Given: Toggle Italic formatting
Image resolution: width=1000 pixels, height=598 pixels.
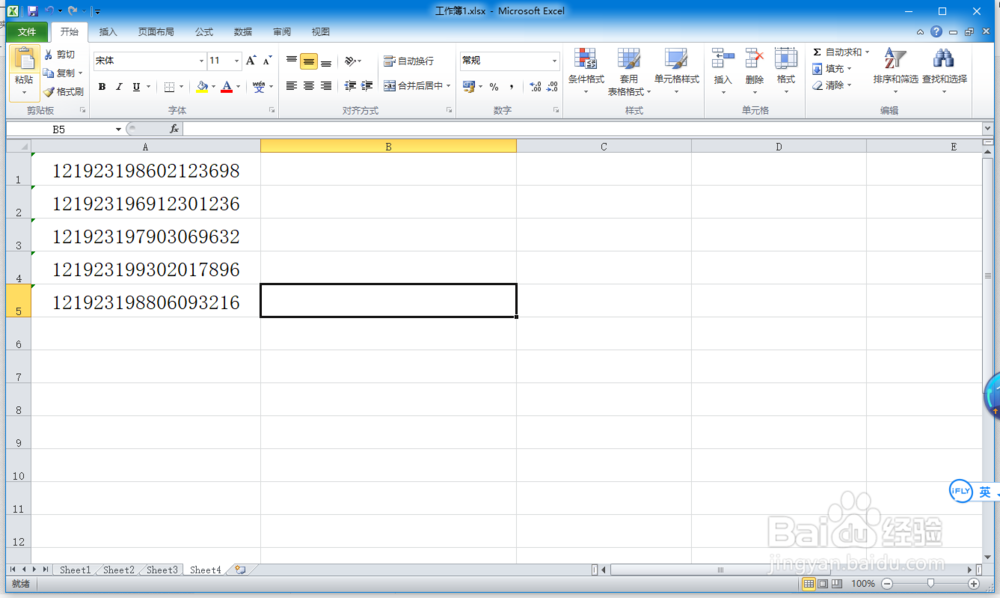Looking at the screenshot, I should tap(119, 87).
